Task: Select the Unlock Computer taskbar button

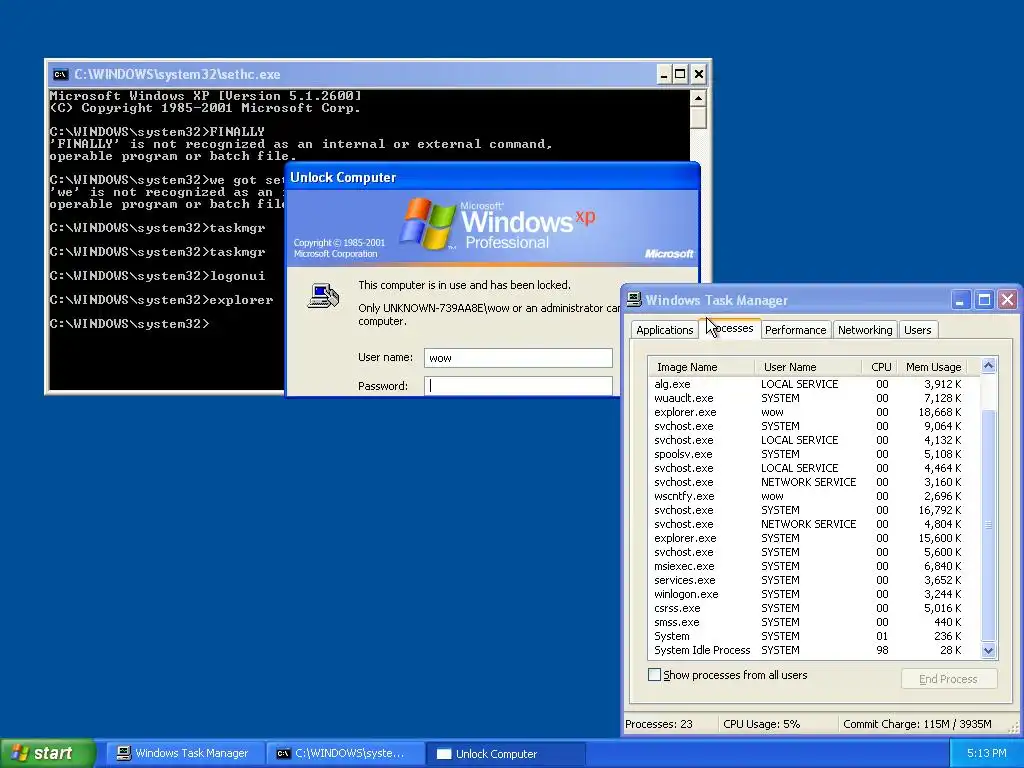Action: (x=506, y=754)
